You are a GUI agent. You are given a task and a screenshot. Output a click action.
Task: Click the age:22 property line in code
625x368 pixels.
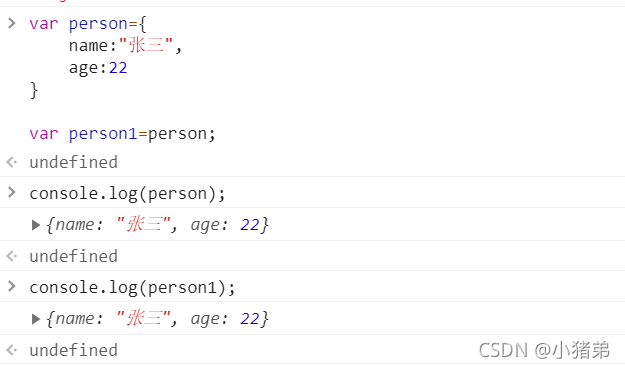pyautogui.click(x=98, y=68)
